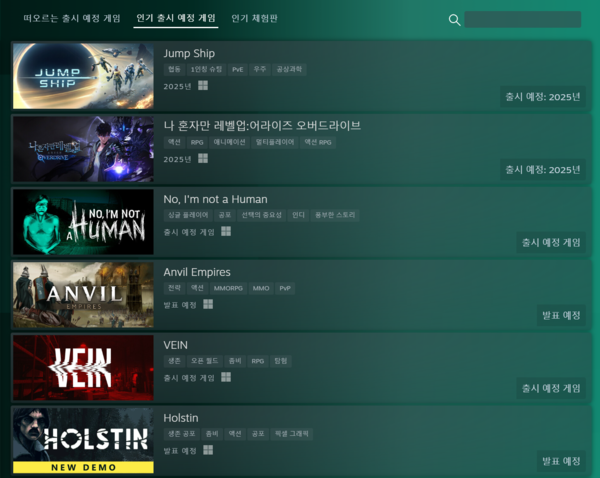Viewport: 600px width, 478px height.
Task: Click 공포 tag under Holstin
Action: pos(258,434)
